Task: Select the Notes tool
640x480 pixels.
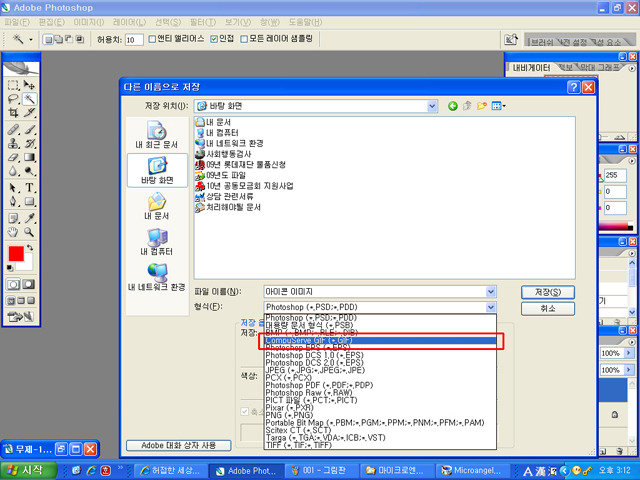Action: pyautogui.click(x=13, y=218)
